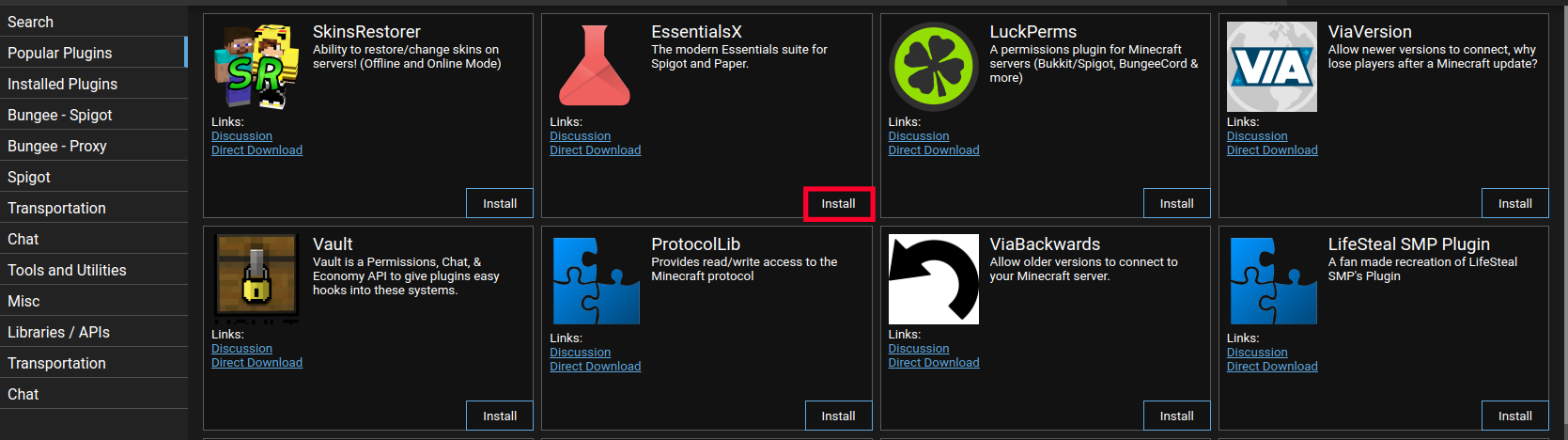Open the Misc category
The image size is (1568, 440).
(94, 301)
